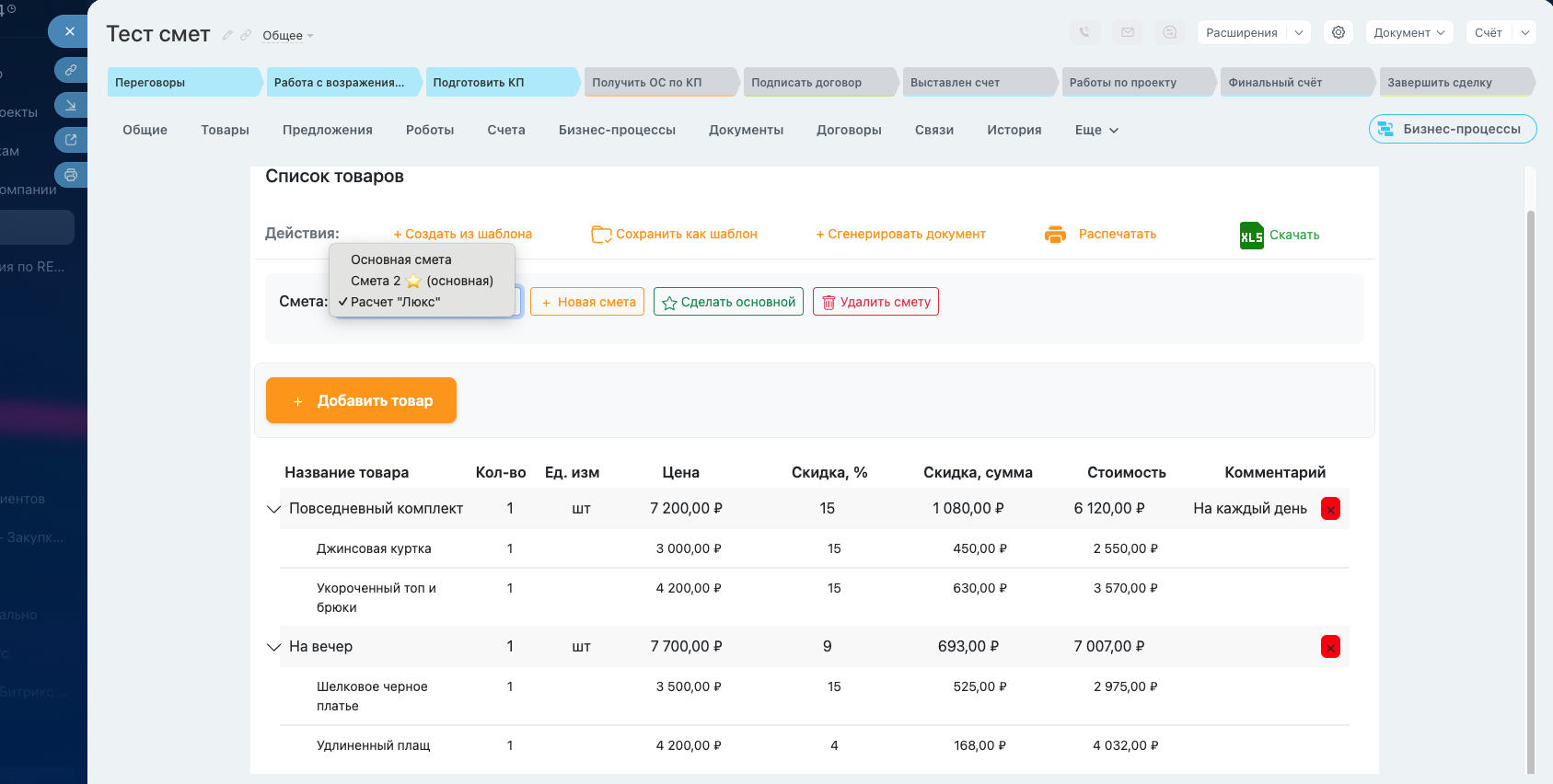
Task: Open the Еще tab overflow menu
Action: (1096, 130)
